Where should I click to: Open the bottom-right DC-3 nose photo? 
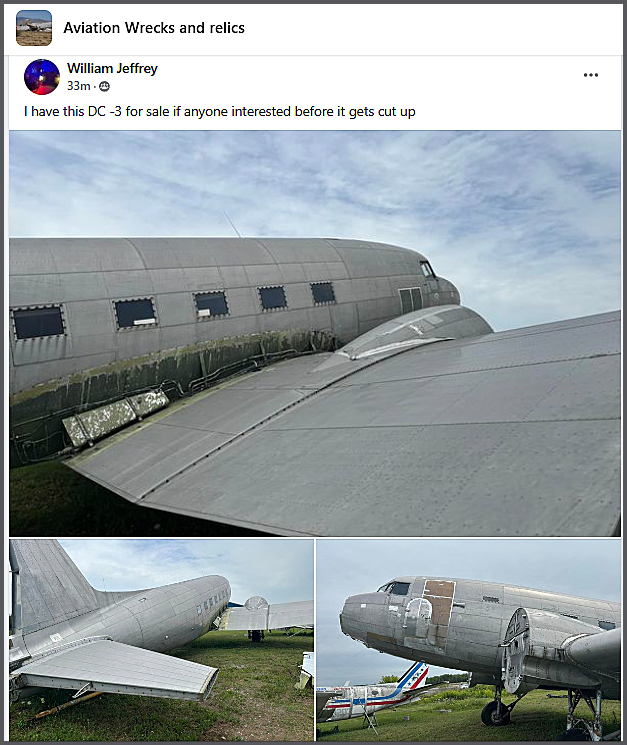coord(469,640)
